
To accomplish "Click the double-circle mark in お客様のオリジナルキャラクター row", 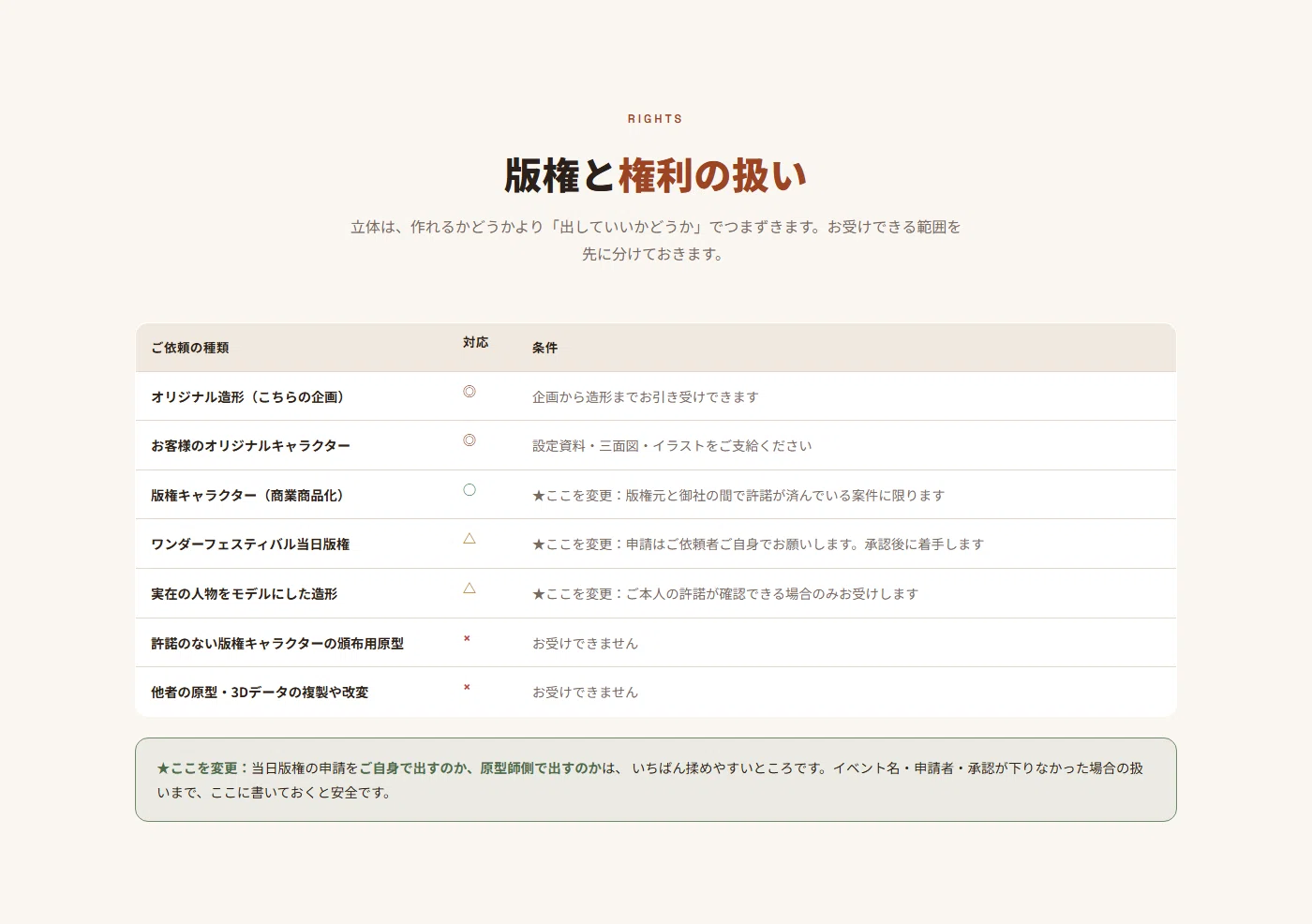I will pyautogui.click(x=470, y=440).
